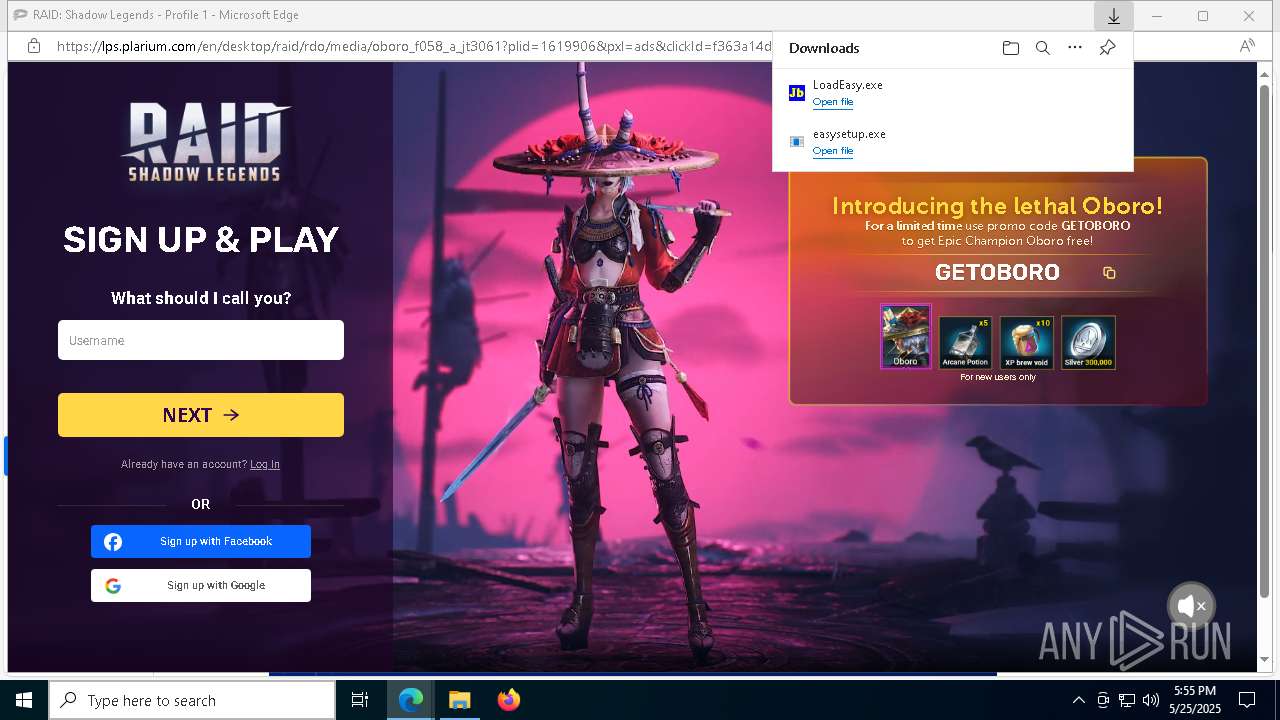Pin the Downloads panel

(1107, 48)
